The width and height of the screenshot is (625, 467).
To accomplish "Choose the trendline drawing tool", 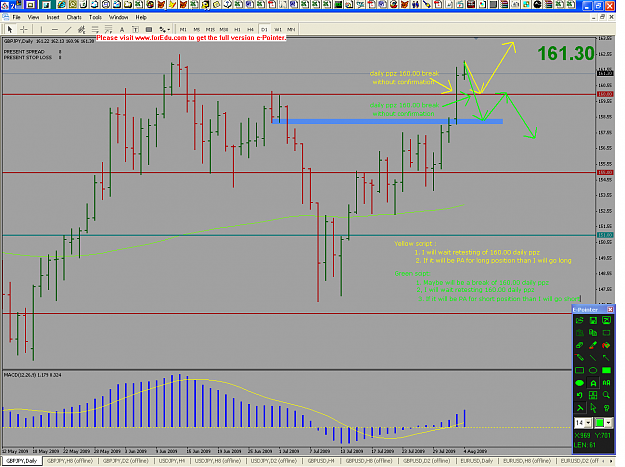I will pos(68,29).
